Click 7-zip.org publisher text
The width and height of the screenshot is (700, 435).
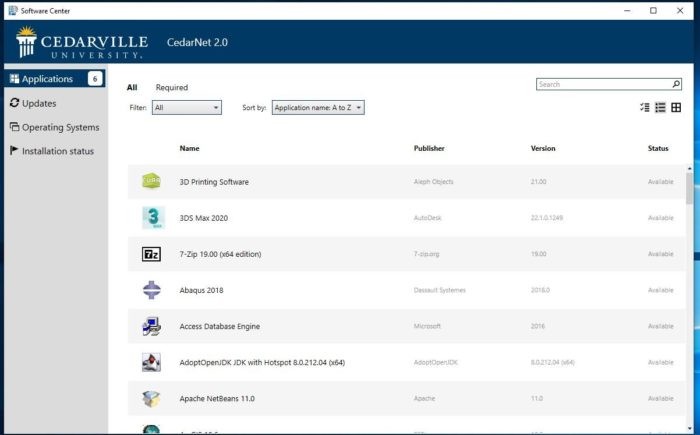coord(426,254)
